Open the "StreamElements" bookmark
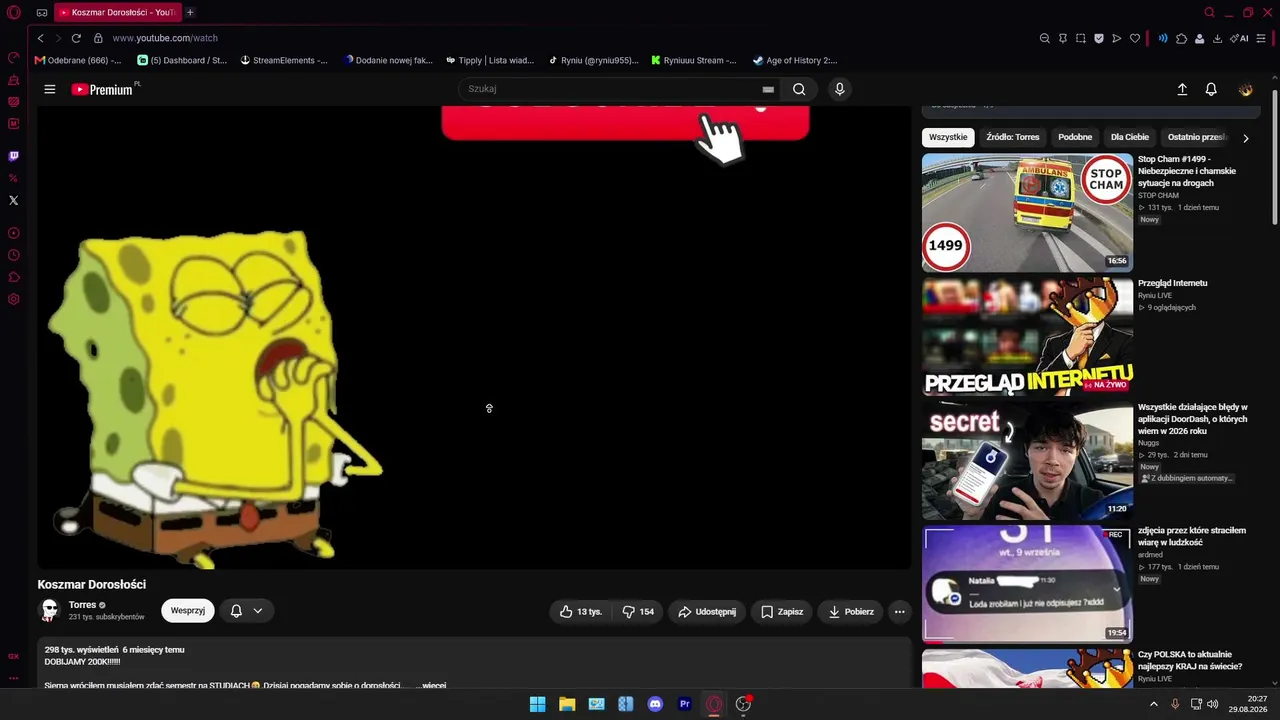Image resolution: width=1280 pixels, height=720 pixels. (x=284, y=60)
